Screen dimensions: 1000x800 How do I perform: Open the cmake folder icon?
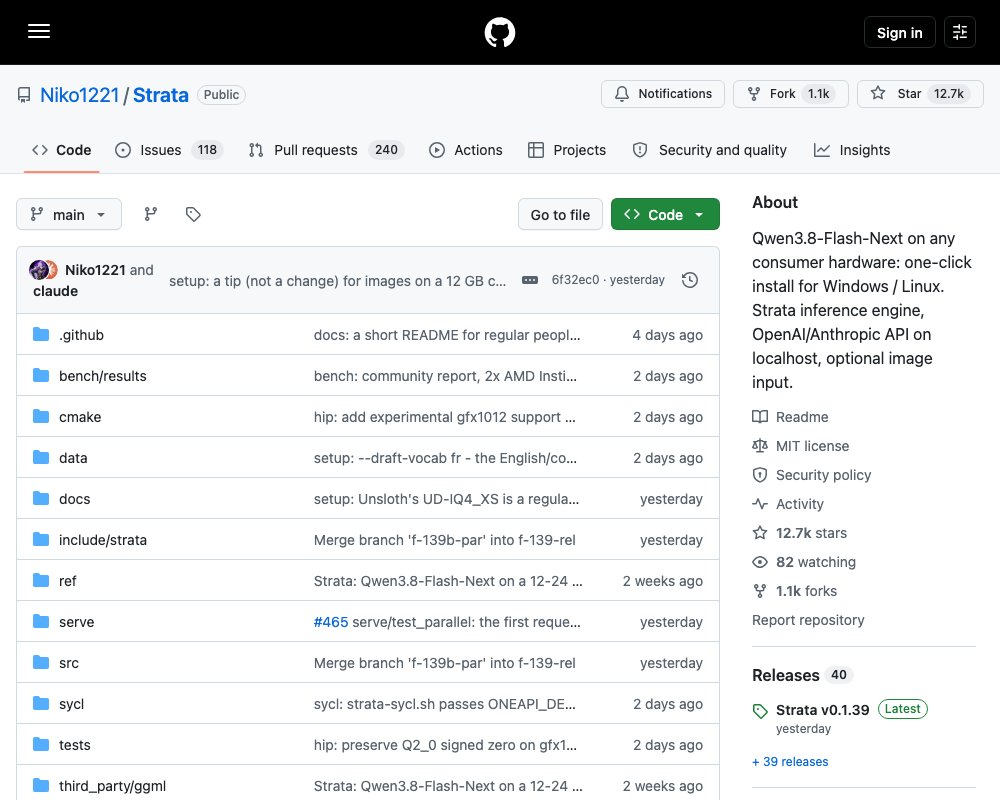click(41, 417)
